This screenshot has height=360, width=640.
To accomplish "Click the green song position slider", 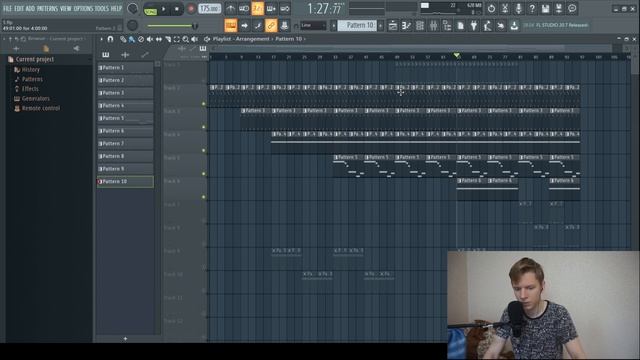I will pyautogui.click(x=172, y=26).
